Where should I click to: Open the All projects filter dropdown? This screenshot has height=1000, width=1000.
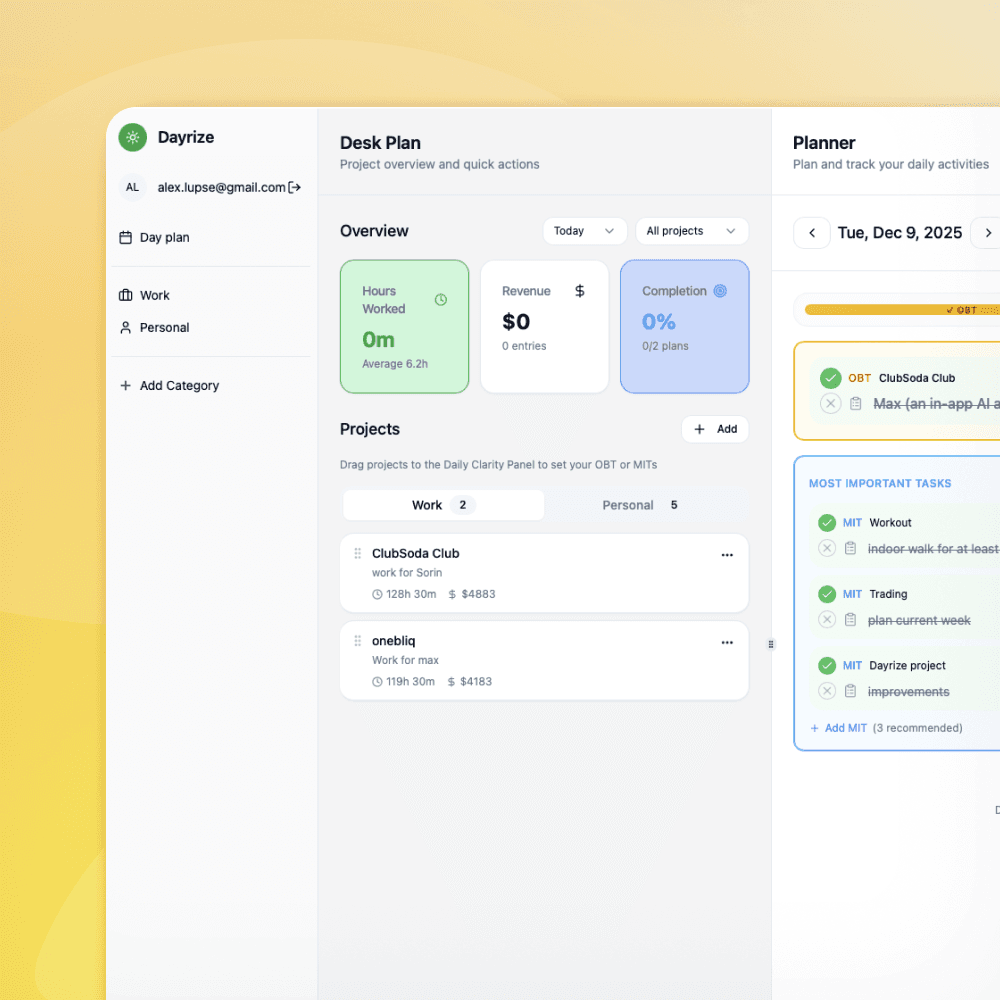[x=692, y=231]
